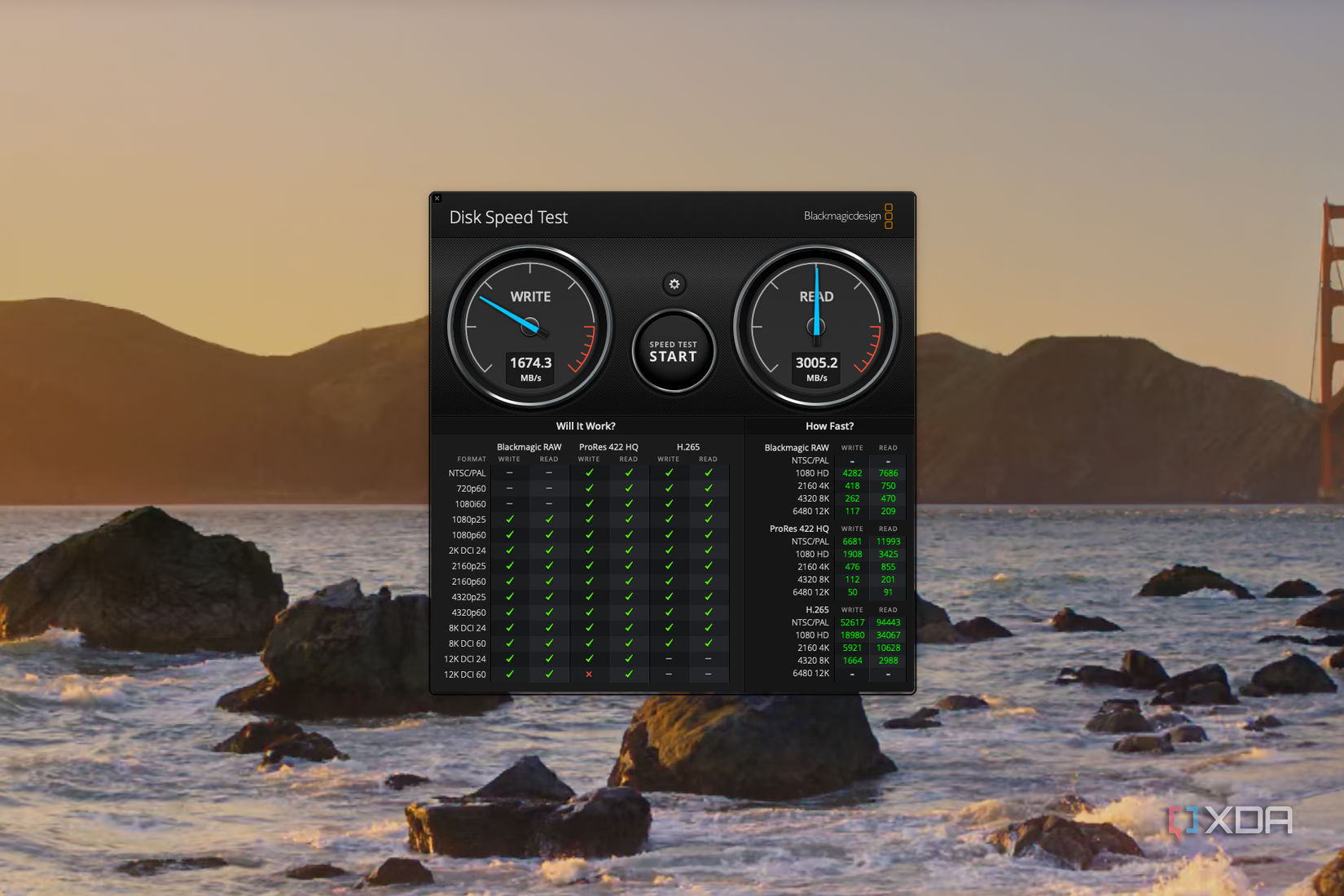Select the ProRes 2160 4K write value 476

pos(852,567)
